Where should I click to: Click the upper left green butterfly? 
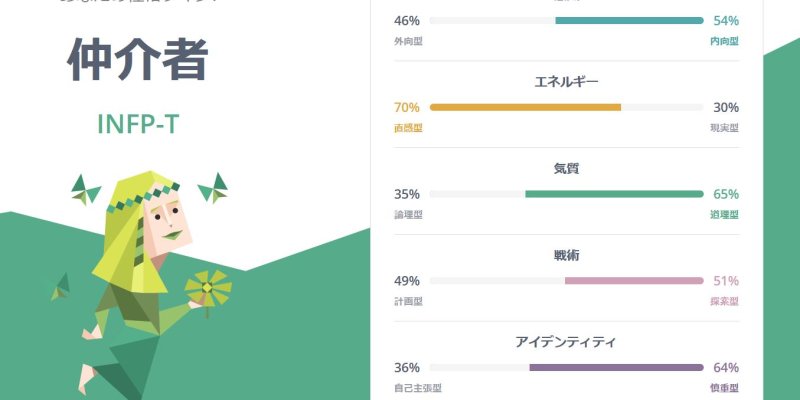click(x=86, y=190)
